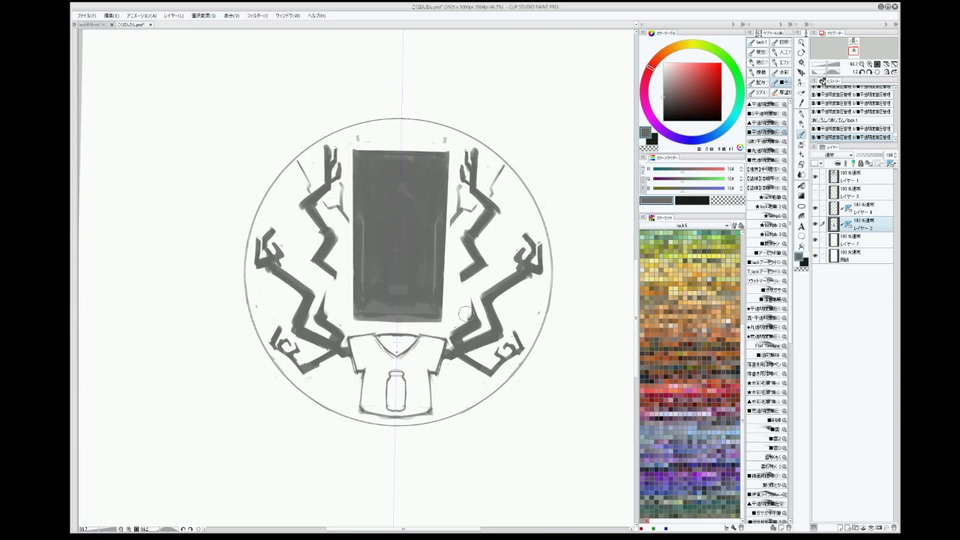Toggle visibility of レイヤー 1
The width and height of the screenshot is (960, 540).
(x=816, y=177)
